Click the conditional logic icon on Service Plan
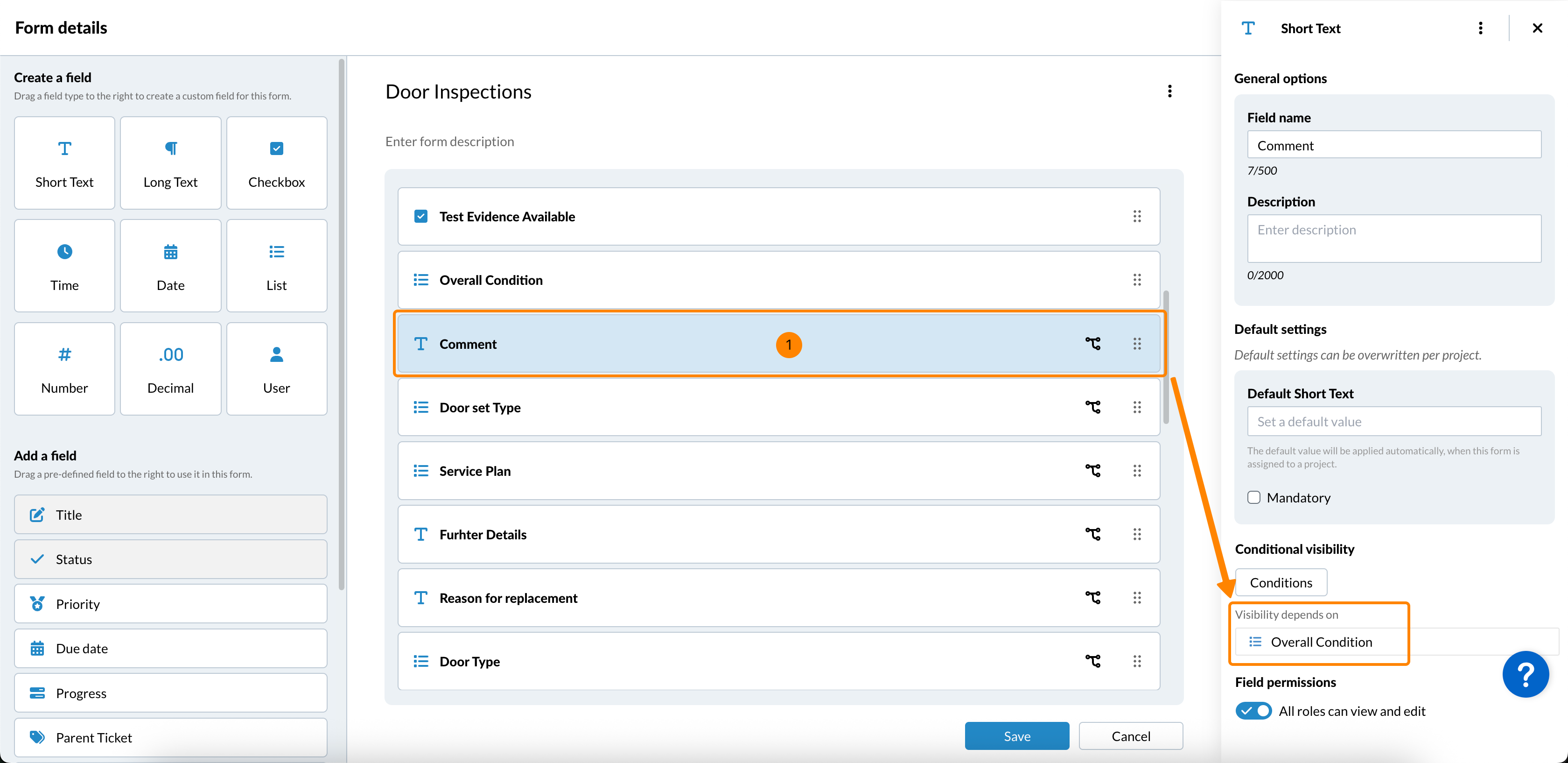This screenshot has height=763, width=1568. pyautogui.click(x=1092, y=471)
